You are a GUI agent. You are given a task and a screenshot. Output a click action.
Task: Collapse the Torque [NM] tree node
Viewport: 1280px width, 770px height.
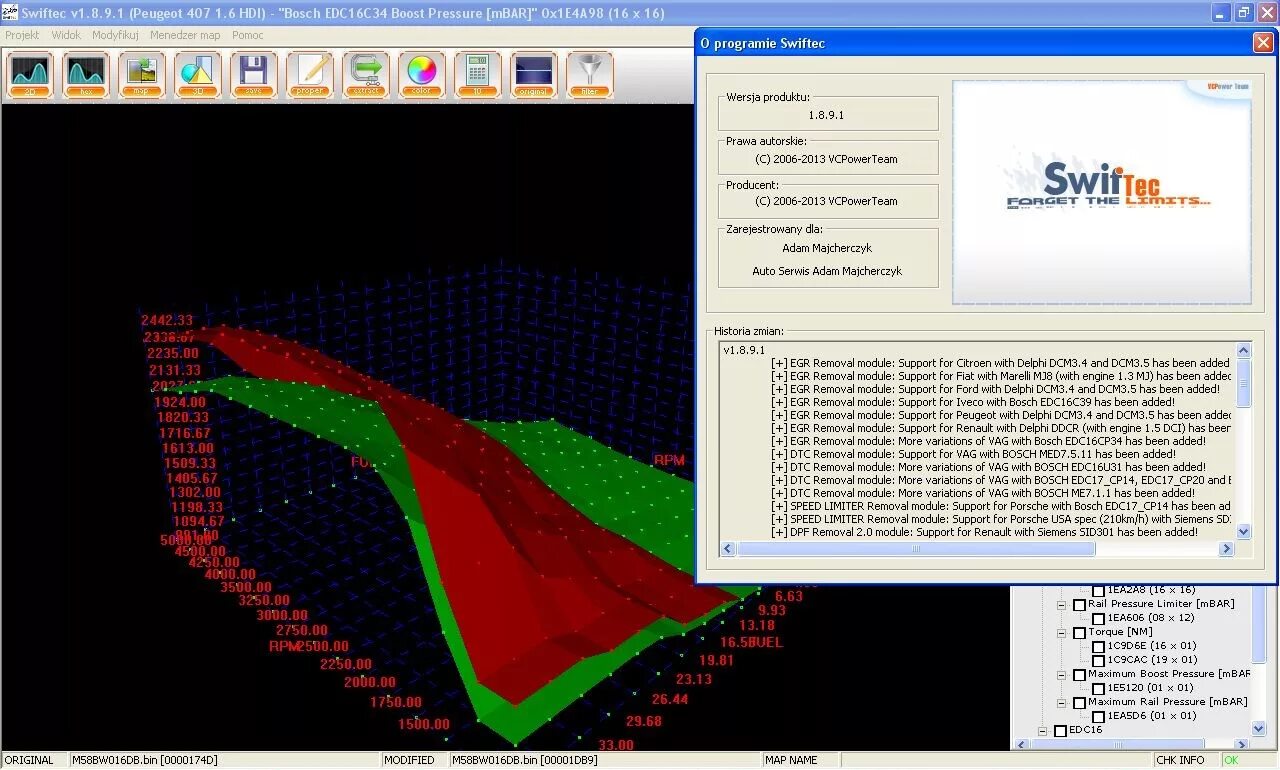(1062, 632)
